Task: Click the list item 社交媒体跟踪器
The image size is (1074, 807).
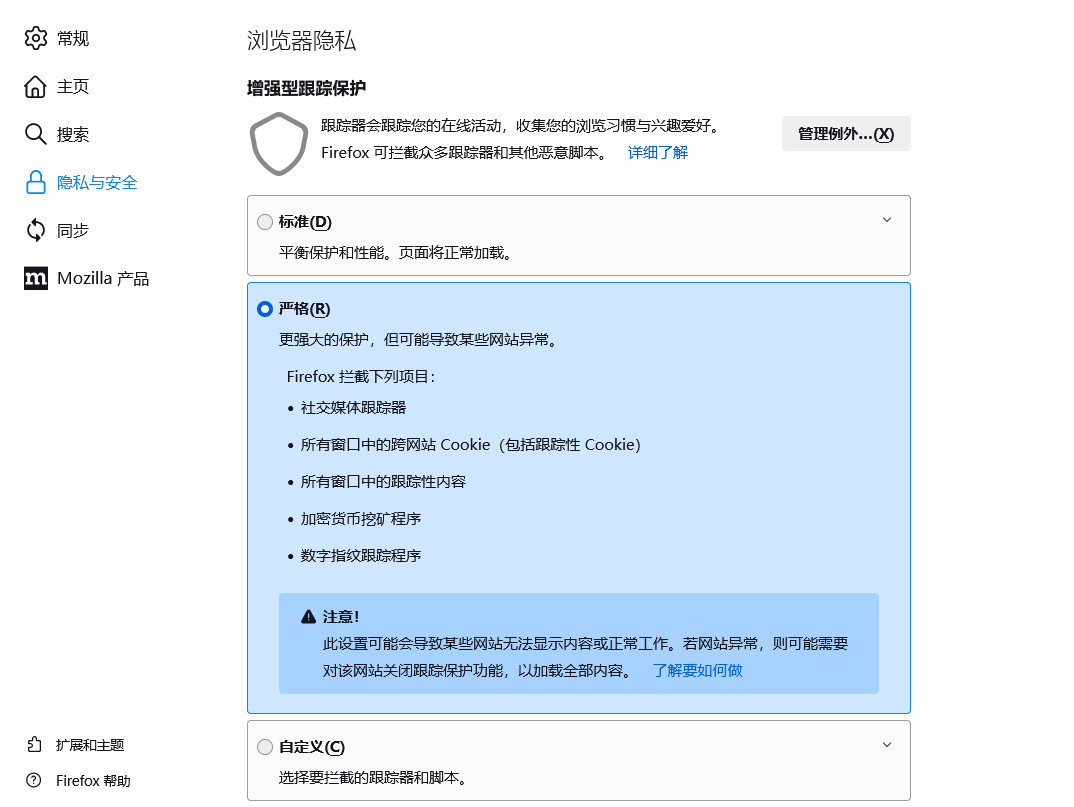Action: tap(353, 408)
